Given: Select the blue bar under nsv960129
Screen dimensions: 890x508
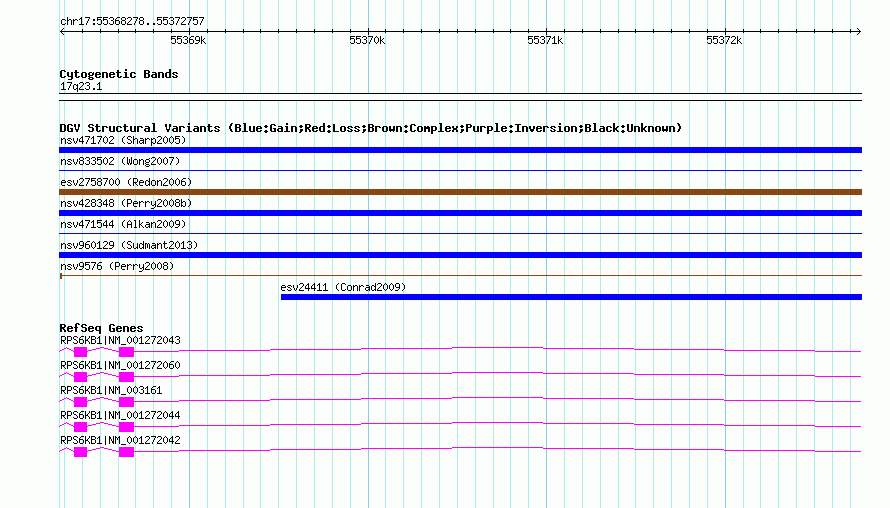Looking at the screenshot, I should pyautogui.click(x=460, y=255).
